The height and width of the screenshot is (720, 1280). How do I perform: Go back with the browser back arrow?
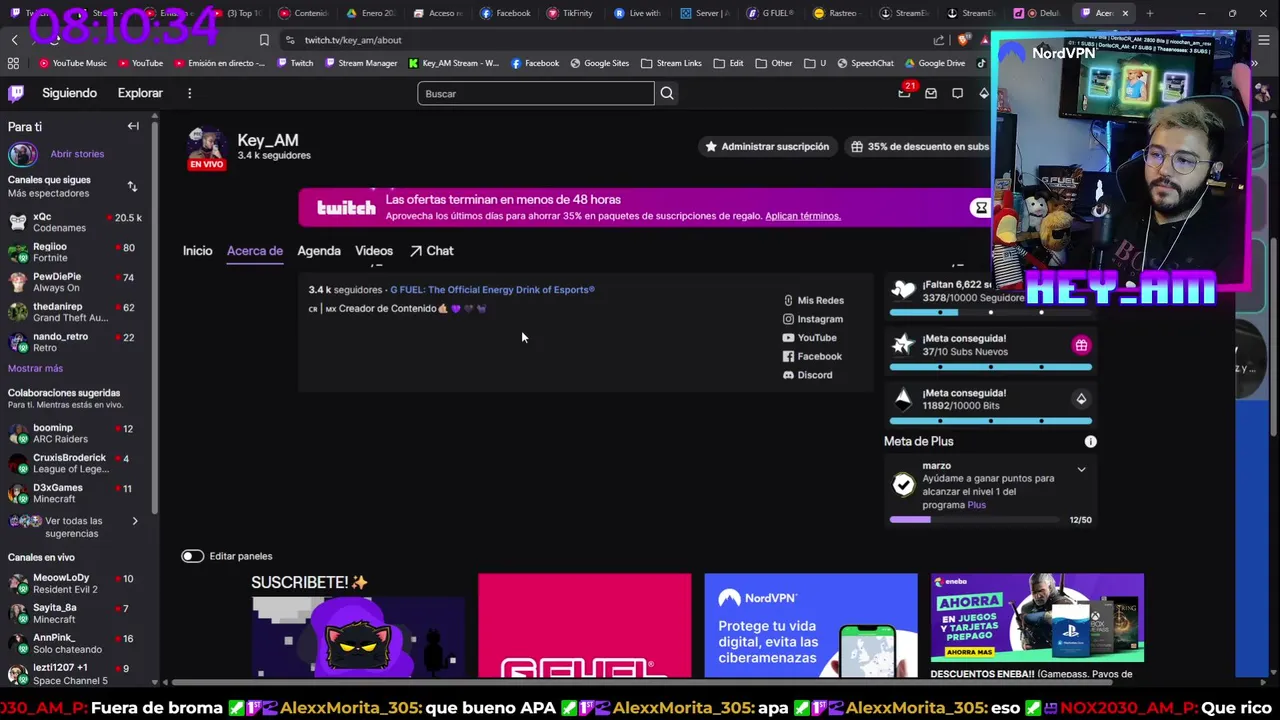click(14, 40)
